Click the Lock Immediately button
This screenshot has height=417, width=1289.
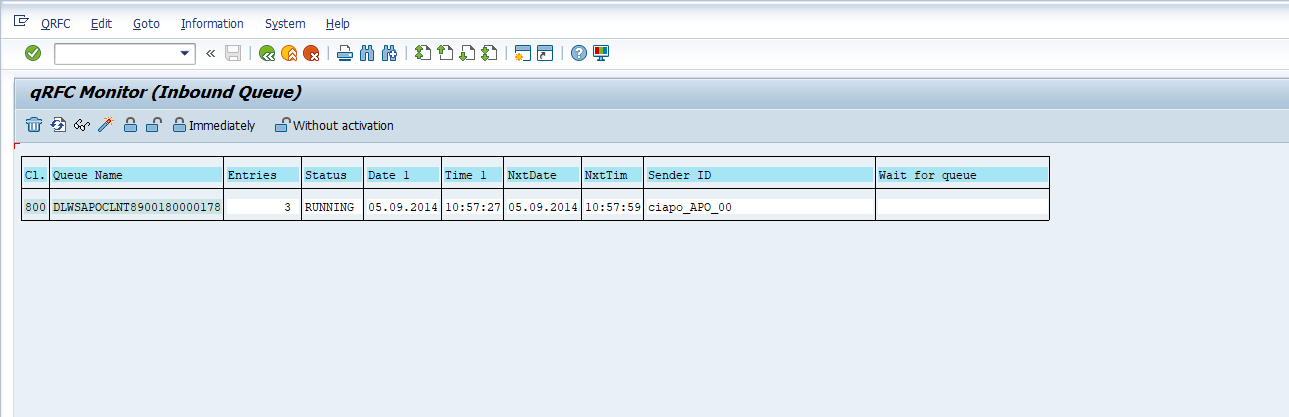tap(213, 125)
